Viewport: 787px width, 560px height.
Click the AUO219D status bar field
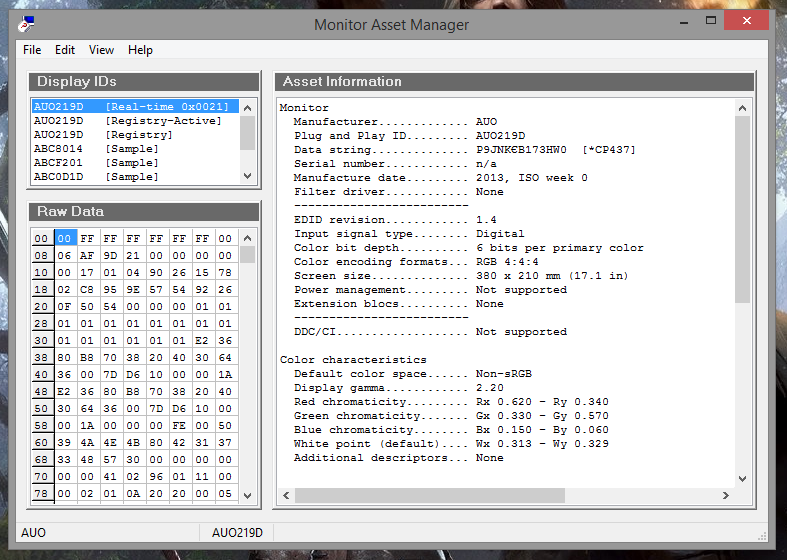click(237, 532)
